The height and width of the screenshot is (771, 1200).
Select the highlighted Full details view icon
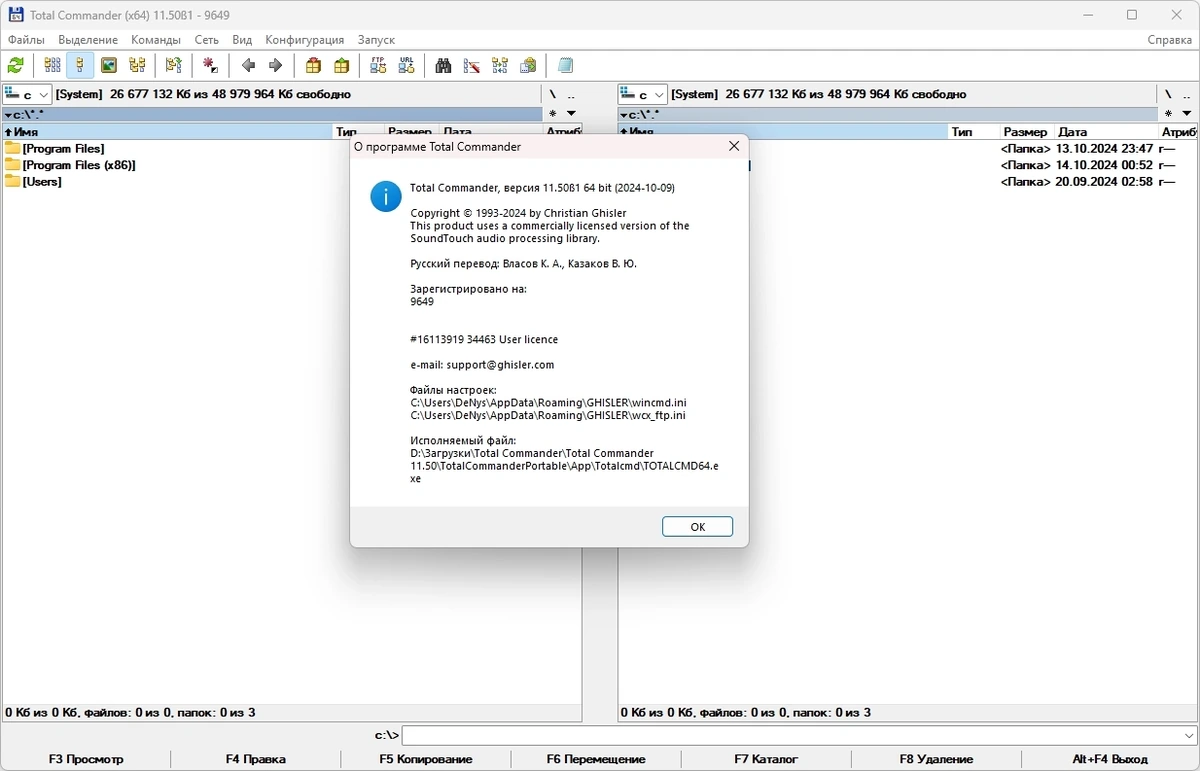click(x=80, y=66)
